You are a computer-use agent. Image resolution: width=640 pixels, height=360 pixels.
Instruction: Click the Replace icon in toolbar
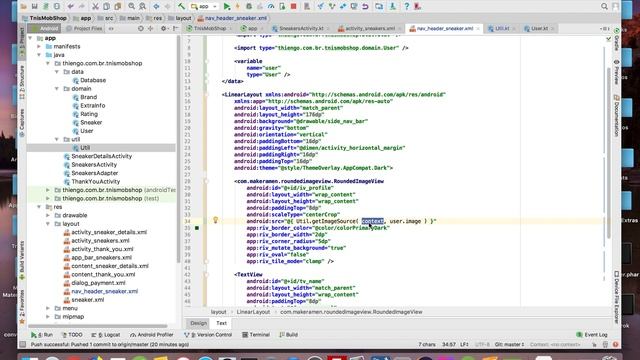coord(142,7)
